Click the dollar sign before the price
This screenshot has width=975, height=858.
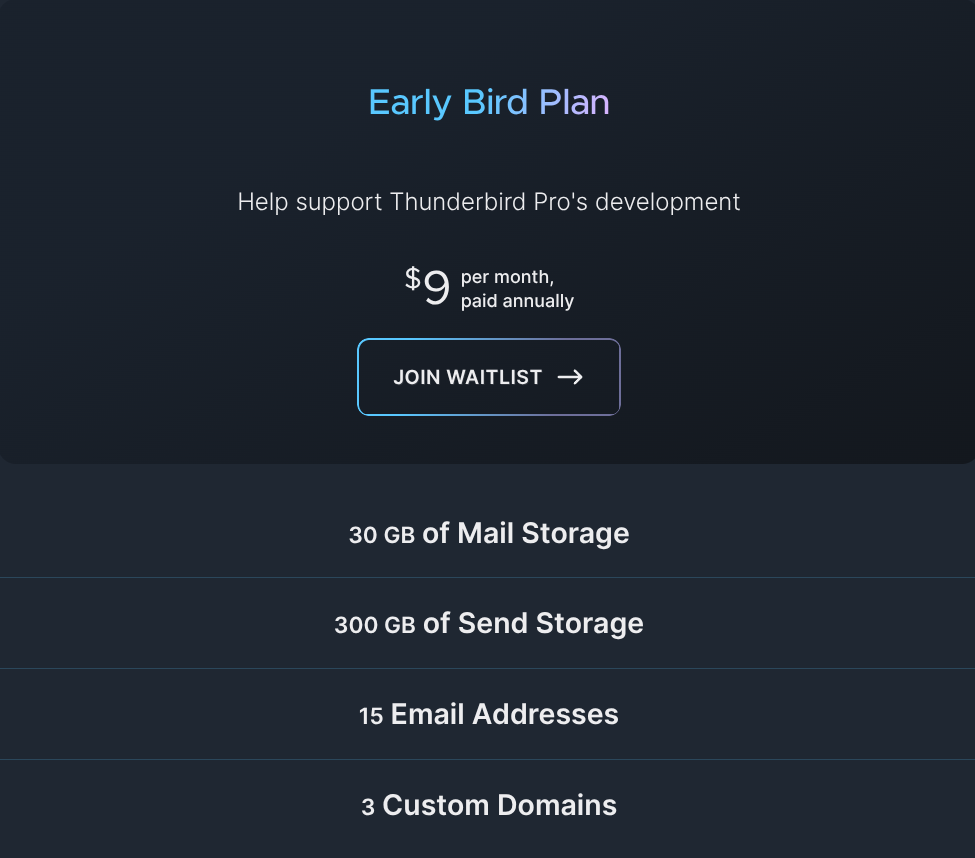point(412,278)
